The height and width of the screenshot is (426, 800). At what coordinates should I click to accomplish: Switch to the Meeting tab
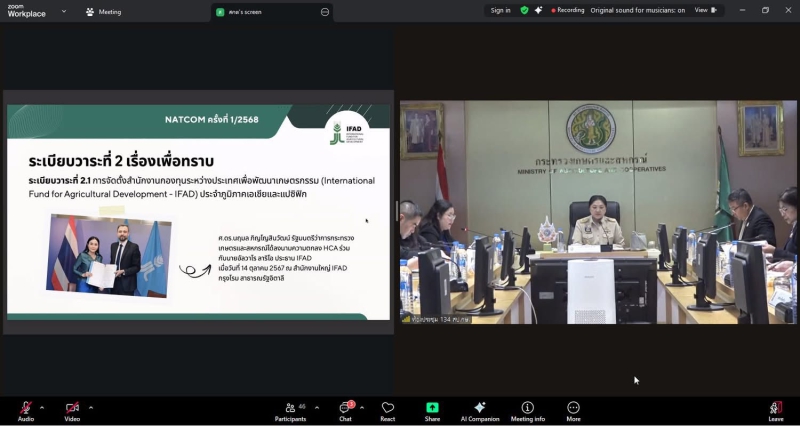[x=104, y=12]
